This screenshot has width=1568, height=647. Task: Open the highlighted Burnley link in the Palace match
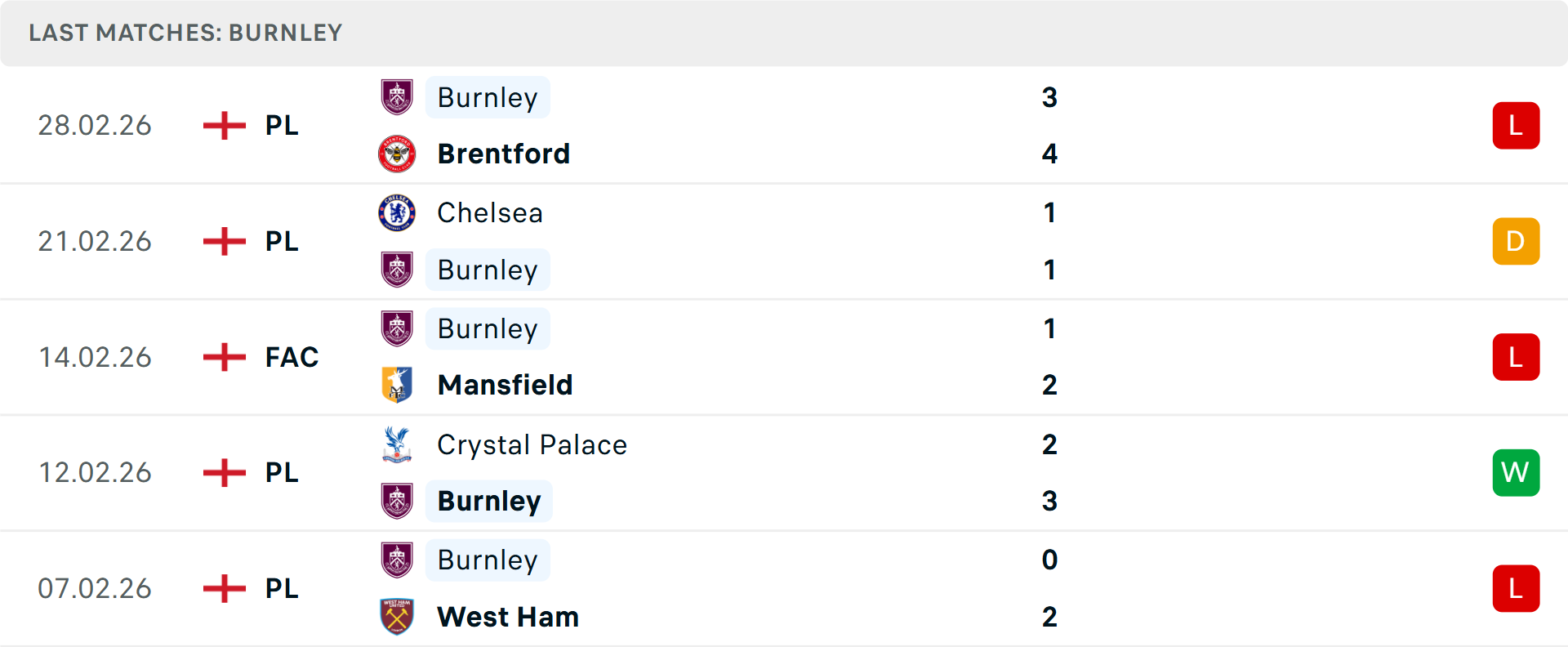click(488, 501)
